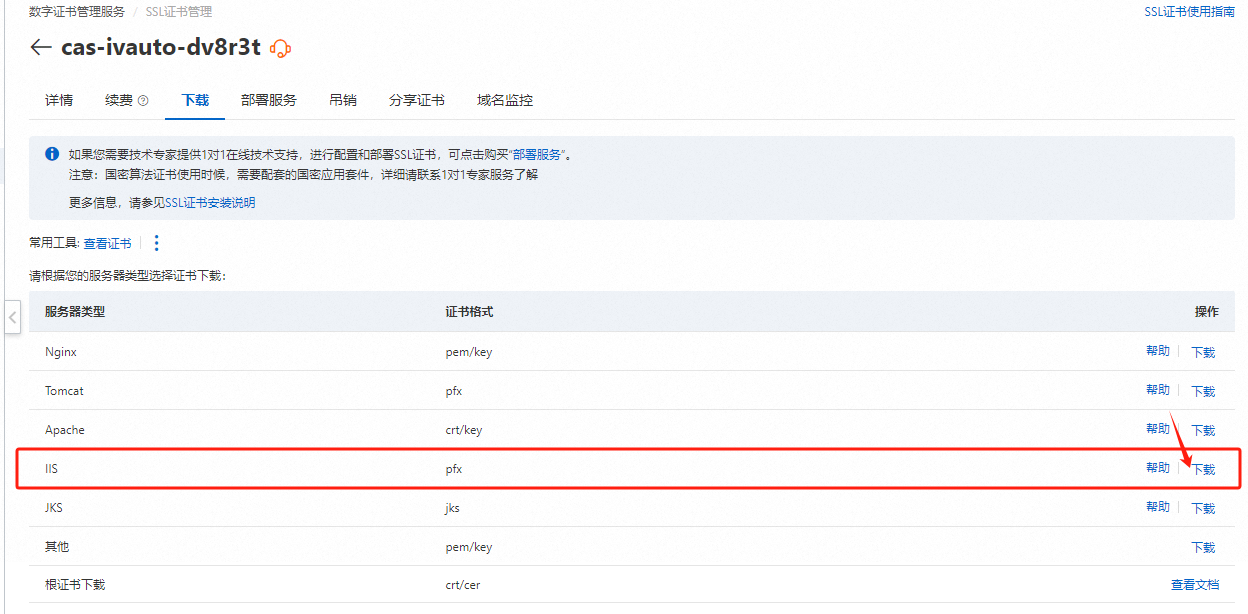1248x614 pixels.
Task: Click the jks format cell
Action: (453, 508)
